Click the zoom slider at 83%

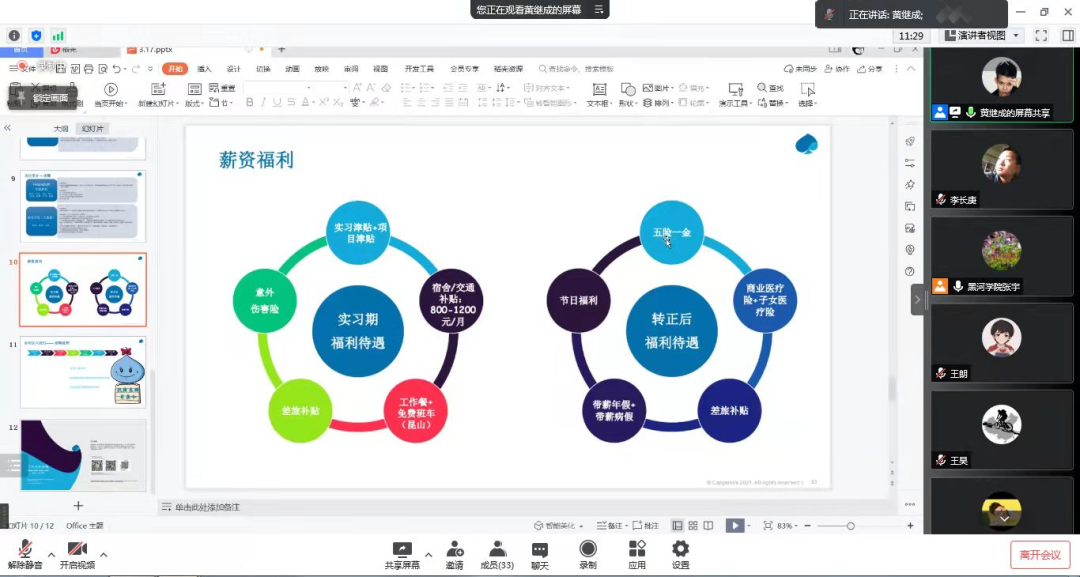click(850, 526)
